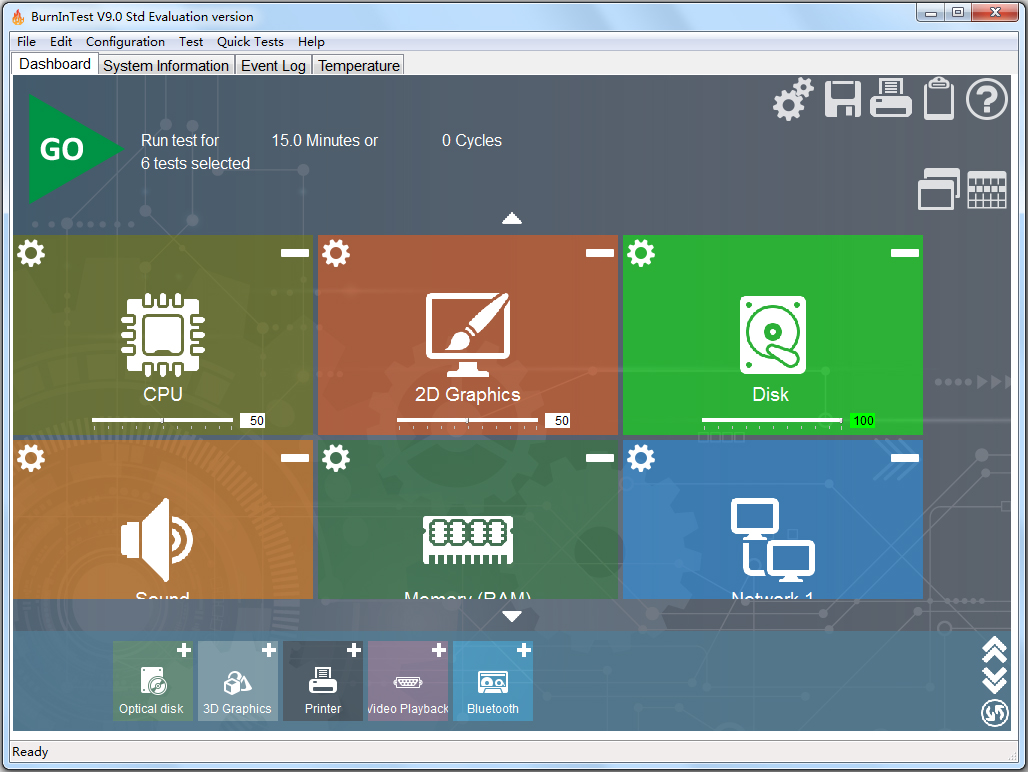Viewport: 1028px width, 772px height.
Task: Open the File menu
Action: 26,41
